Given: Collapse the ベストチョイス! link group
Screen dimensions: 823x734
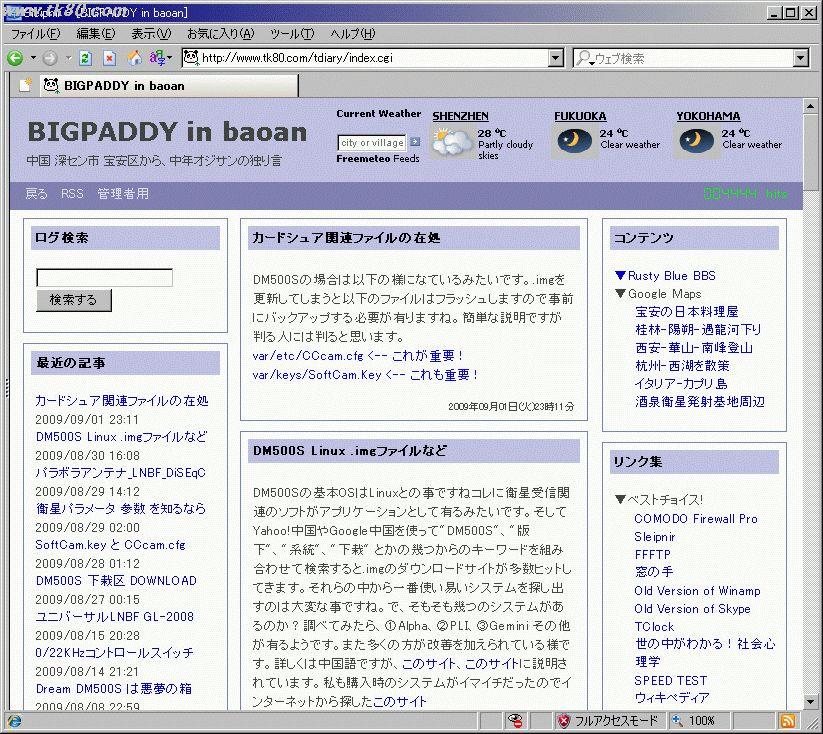Looking at the screenshot, I should pyautogui.click(x=620, y=500).
